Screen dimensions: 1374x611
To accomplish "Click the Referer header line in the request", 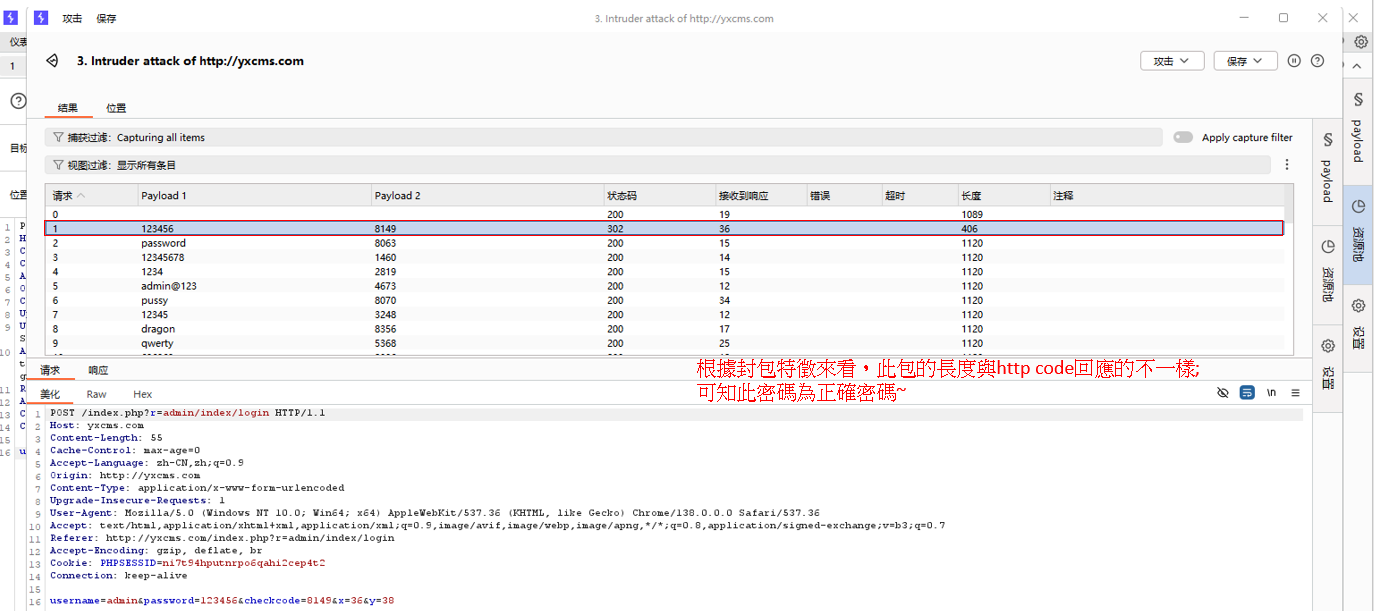I will (222, 538).
